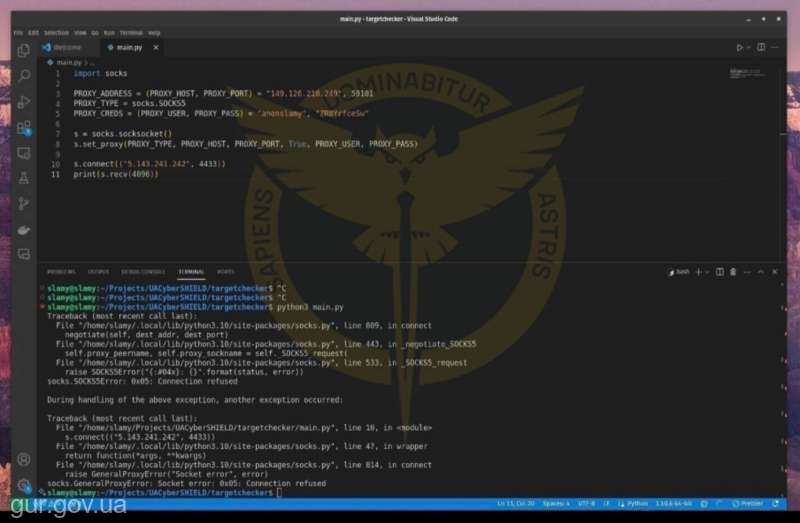
Task: Open the editor More Actions ellipsis
Action: pos(775,47)
